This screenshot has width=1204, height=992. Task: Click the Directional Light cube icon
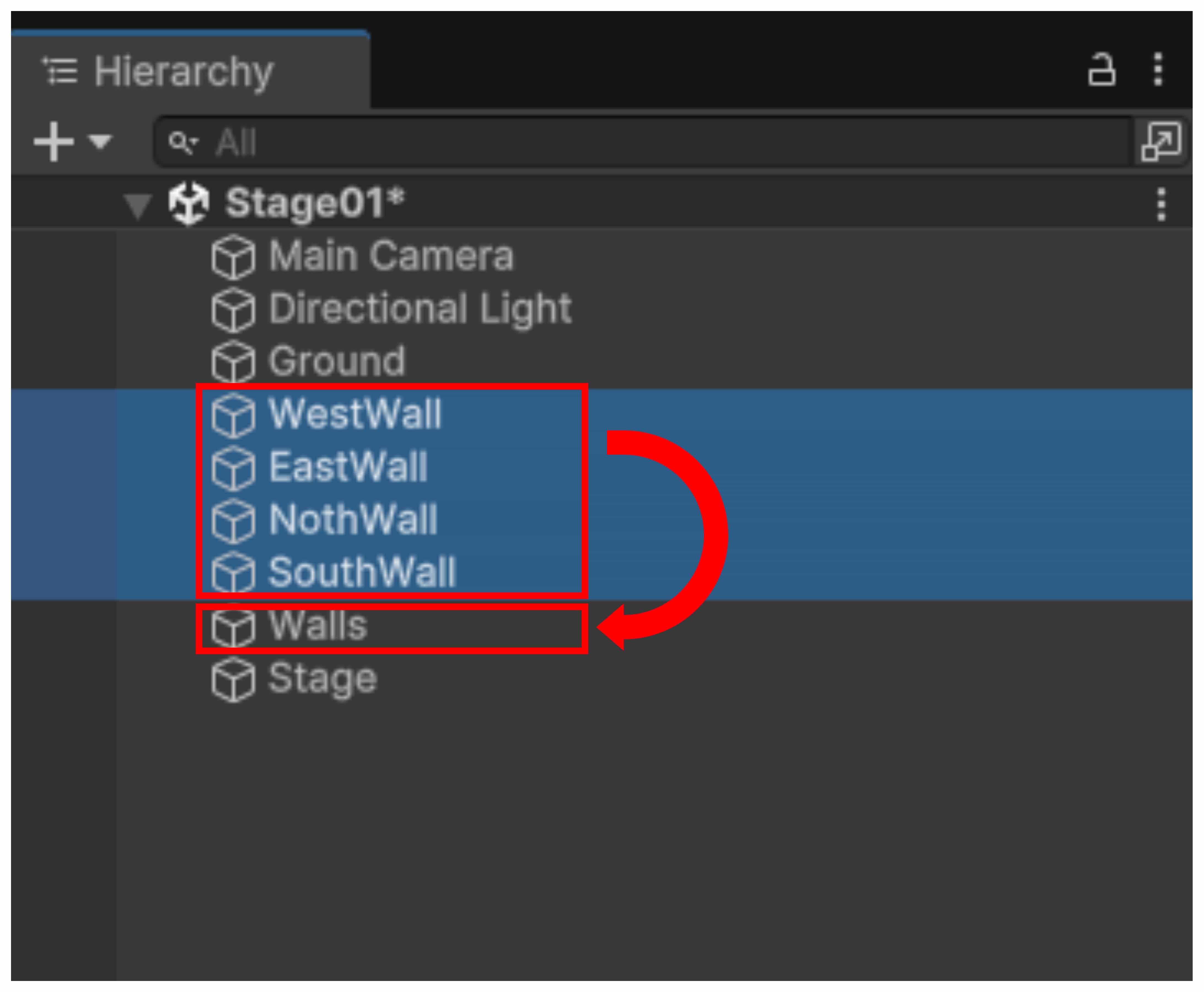coord(233,310)
